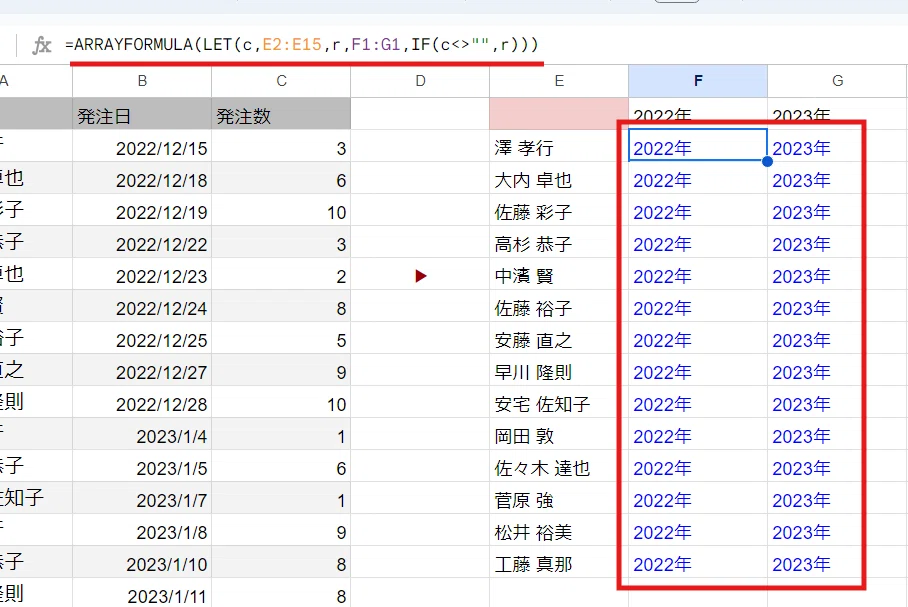Select date cell 2022/12/23
The width and height of the screenshot is (908, 607).
click(142, 274)
